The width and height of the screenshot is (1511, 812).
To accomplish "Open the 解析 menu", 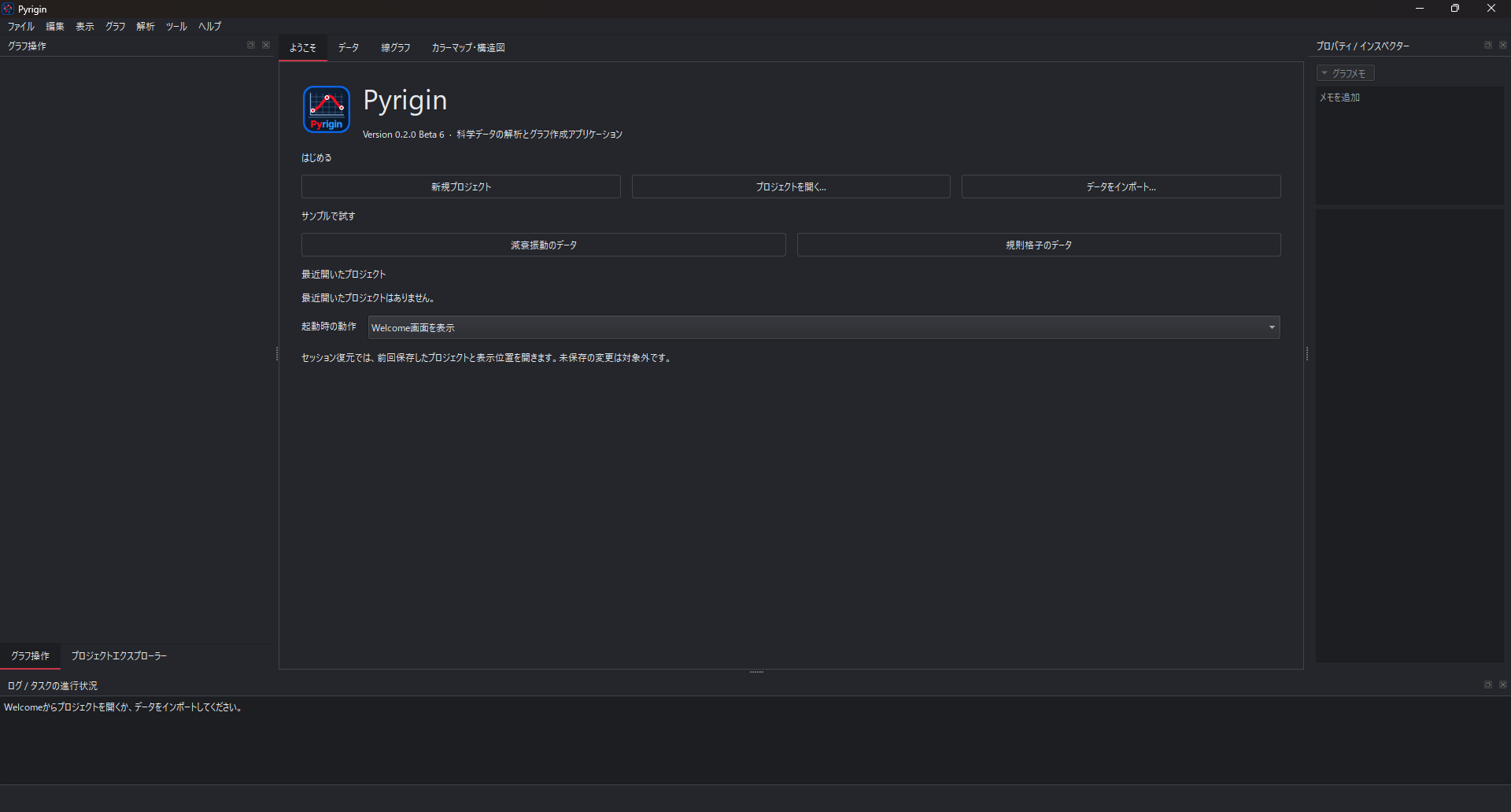I will [146, 26].
